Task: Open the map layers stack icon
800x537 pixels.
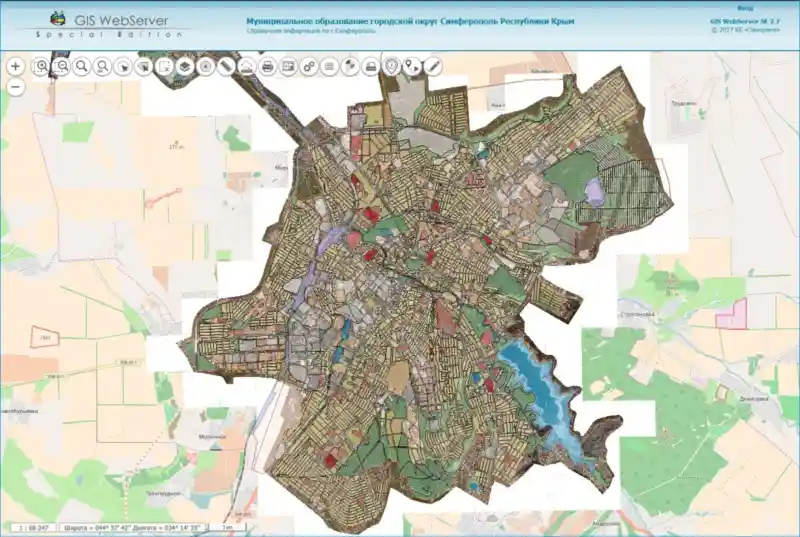Action: pyautogui.click(x=185, y=67)
